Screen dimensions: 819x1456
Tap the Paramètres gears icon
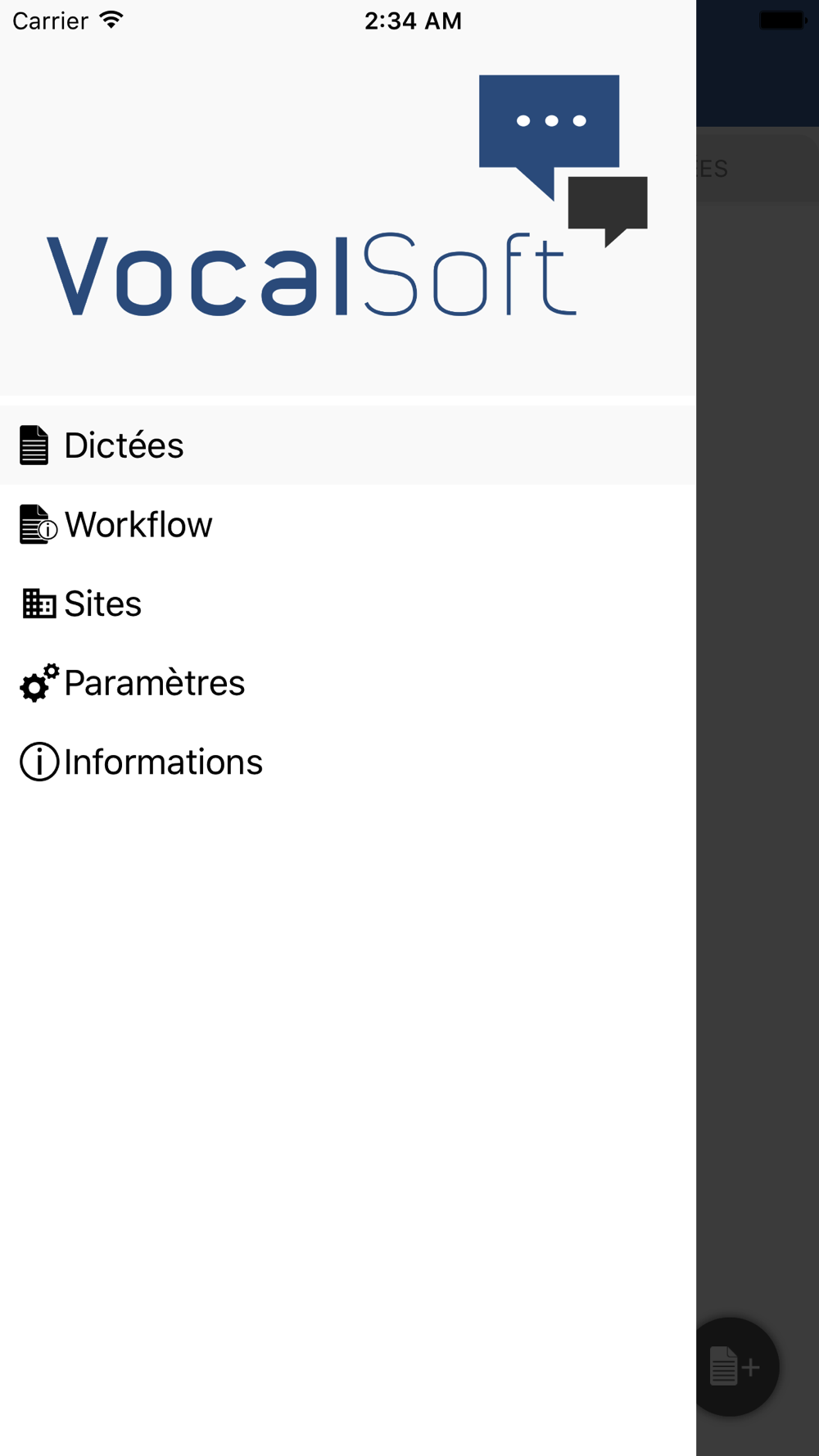tap(38, 683)
